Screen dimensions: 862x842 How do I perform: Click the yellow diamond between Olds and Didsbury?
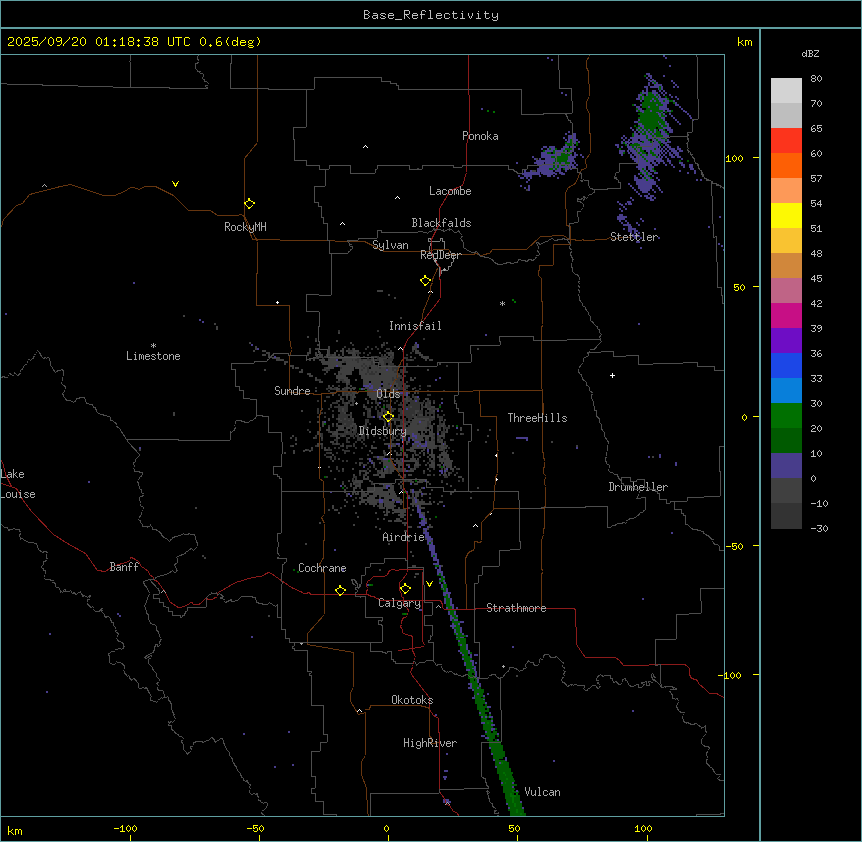tap(388, 417)
